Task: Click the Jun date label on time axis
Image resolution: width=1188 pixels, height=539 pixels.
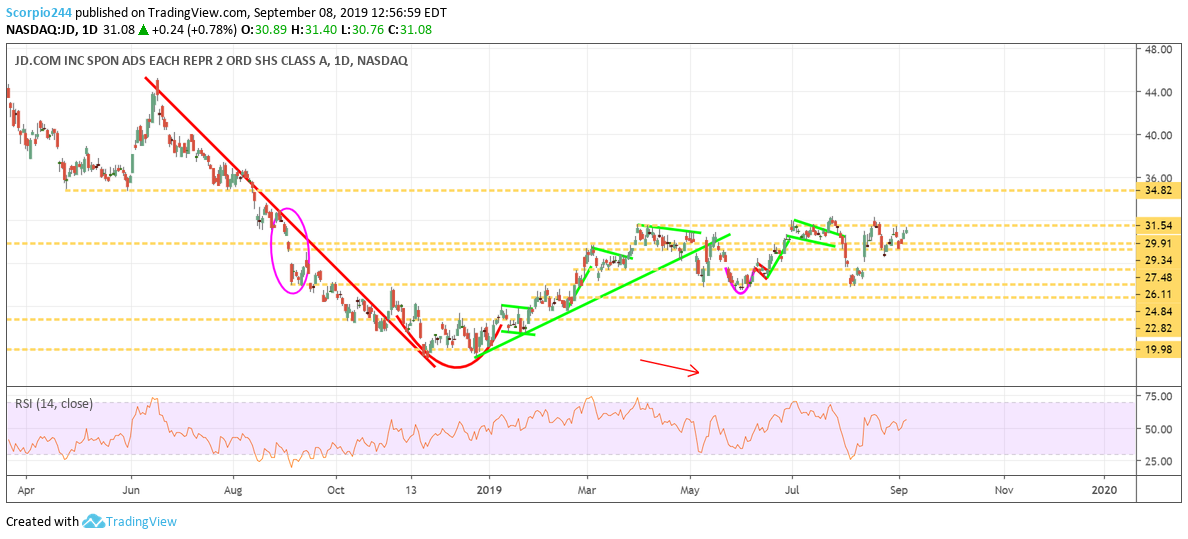Action: (x=132, y=490)
